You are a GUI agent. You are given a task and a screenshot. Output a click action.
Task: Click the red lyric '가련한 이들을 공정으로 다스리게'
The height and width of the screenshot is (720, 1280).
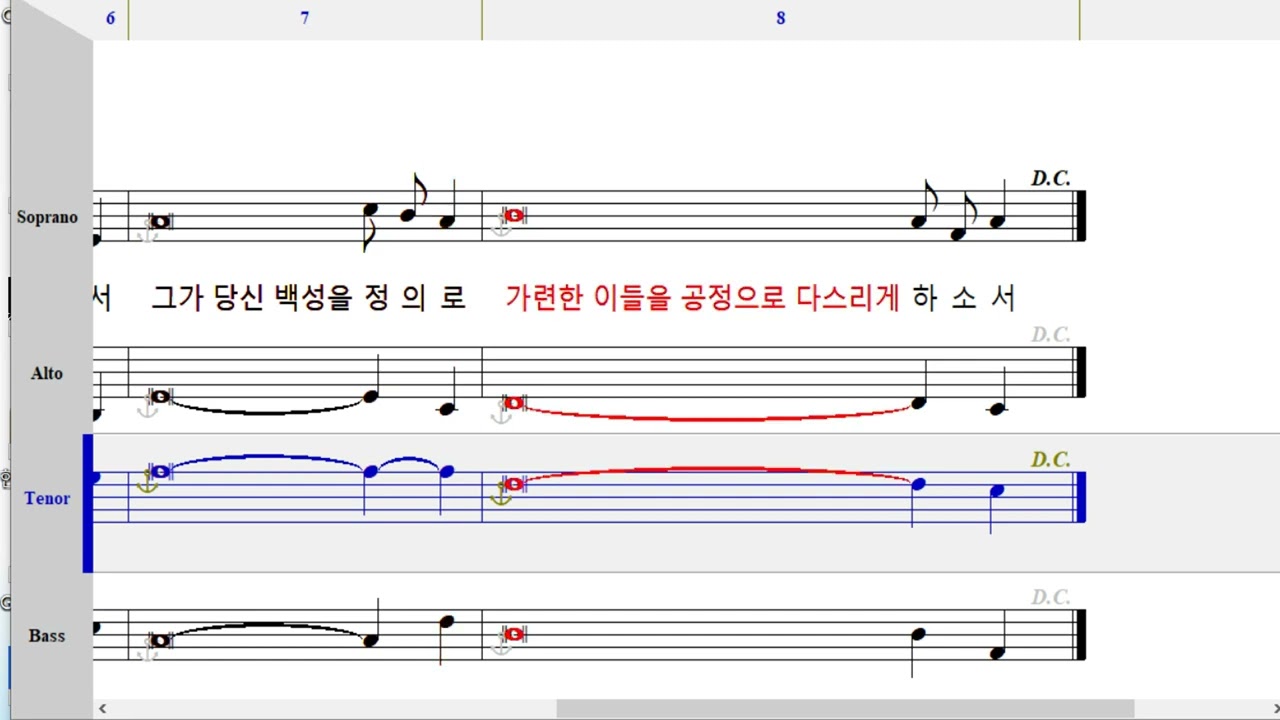click(703, 298)
